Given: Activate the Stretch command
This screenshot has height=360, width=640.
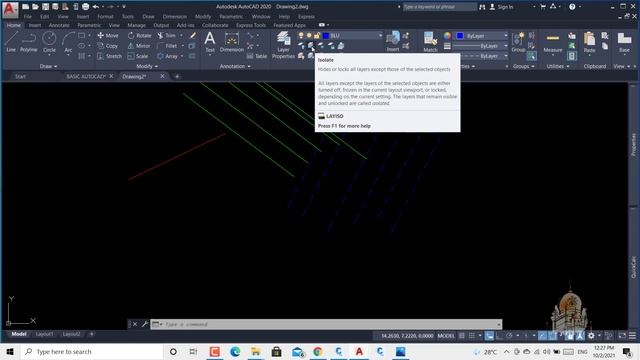Looking at the screenshot, I should pyautogui.click(x=109, y=56).
